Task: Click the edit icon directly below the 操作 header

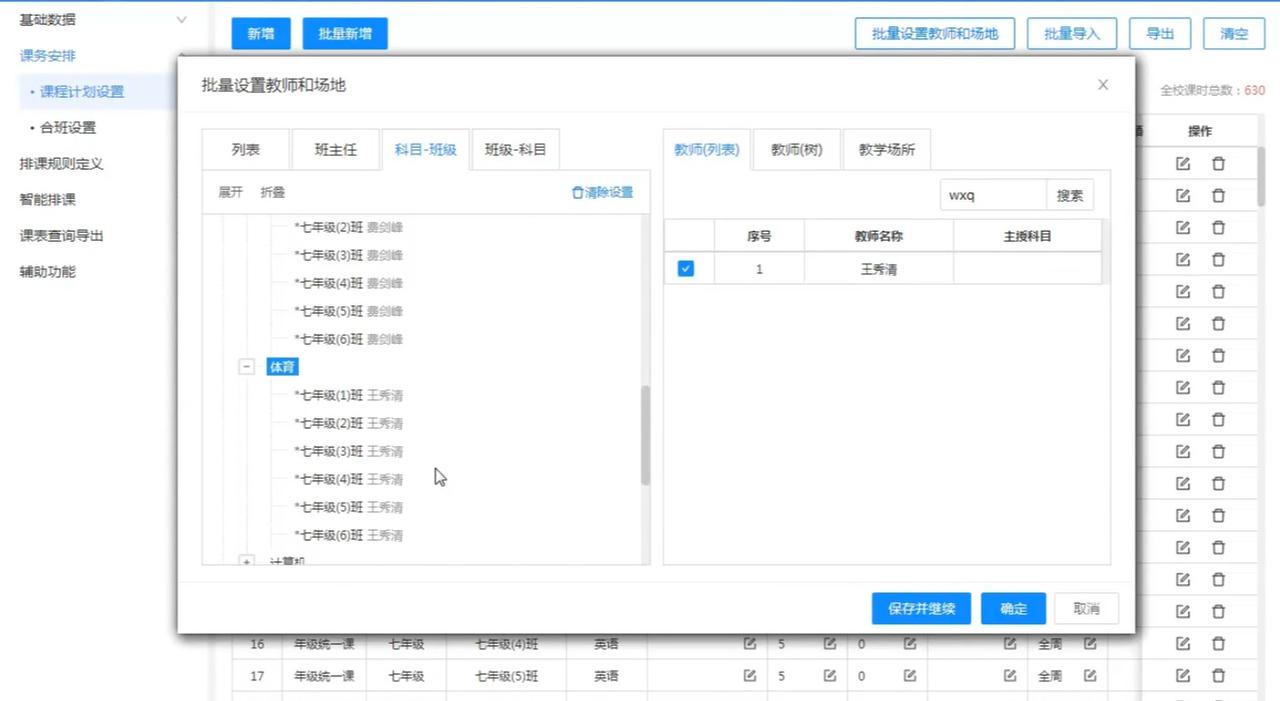Action: (x=1183, y=163)
